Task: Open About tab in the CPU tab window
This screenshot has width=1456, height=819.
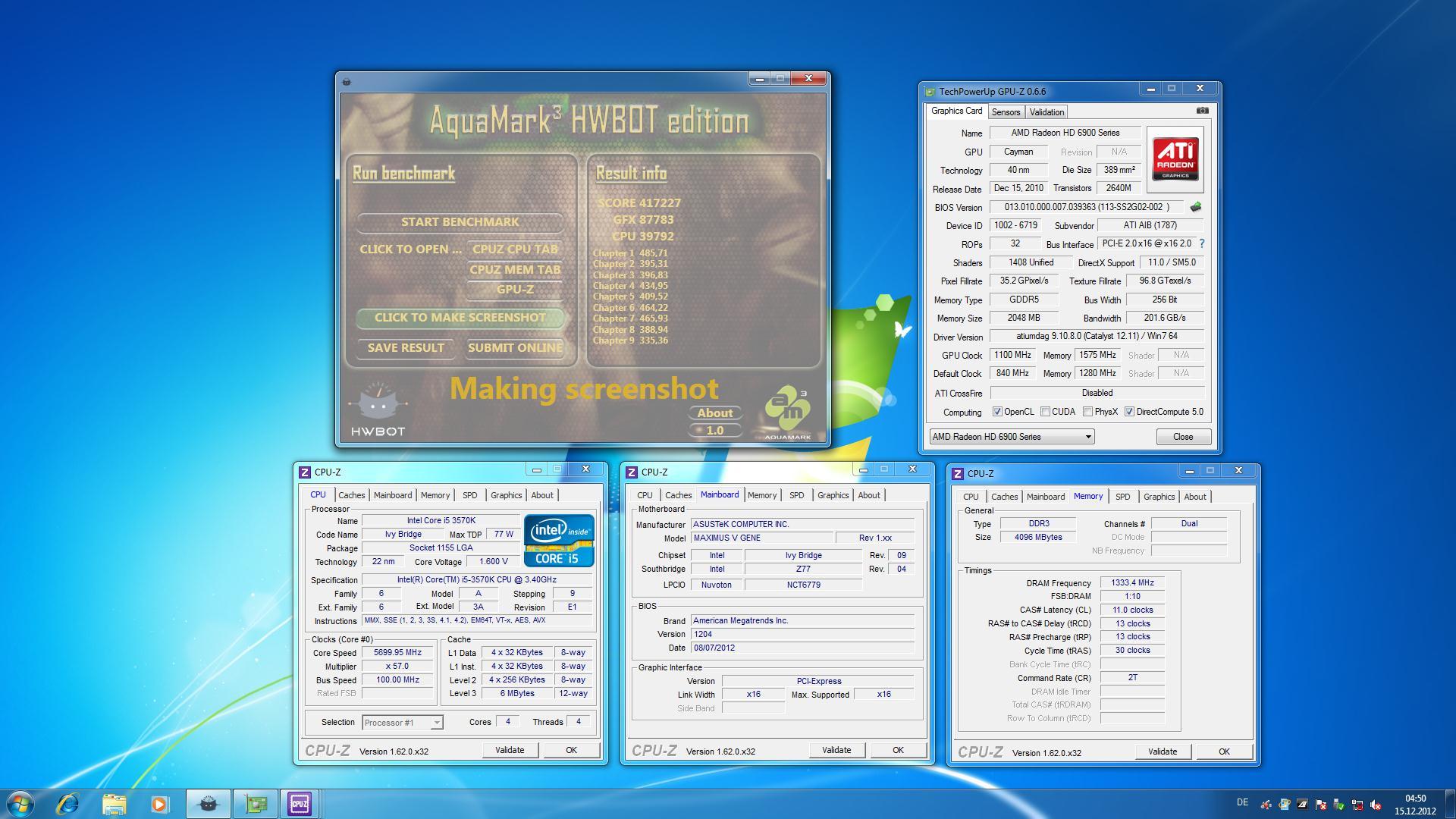Action: [542, 495]
